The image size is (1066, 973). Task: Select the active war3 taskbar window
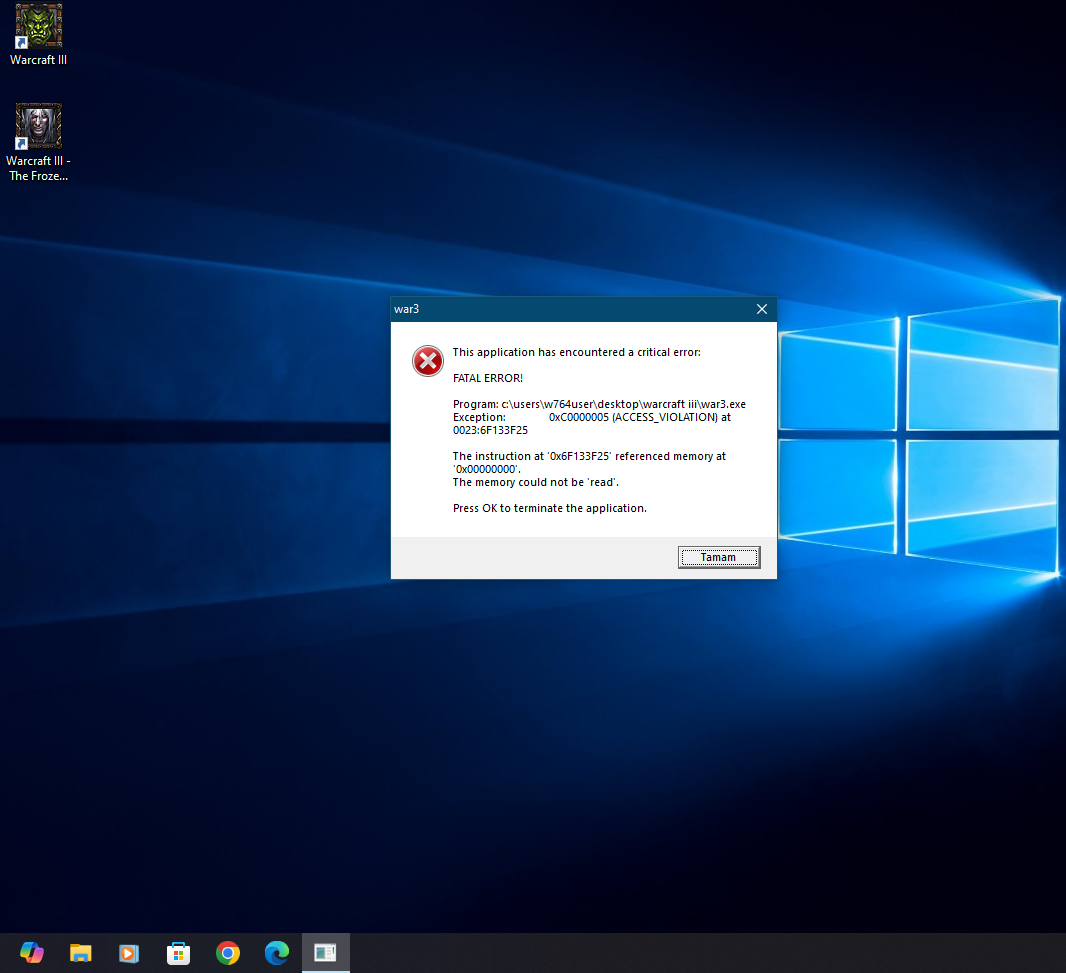click(326, 953)
